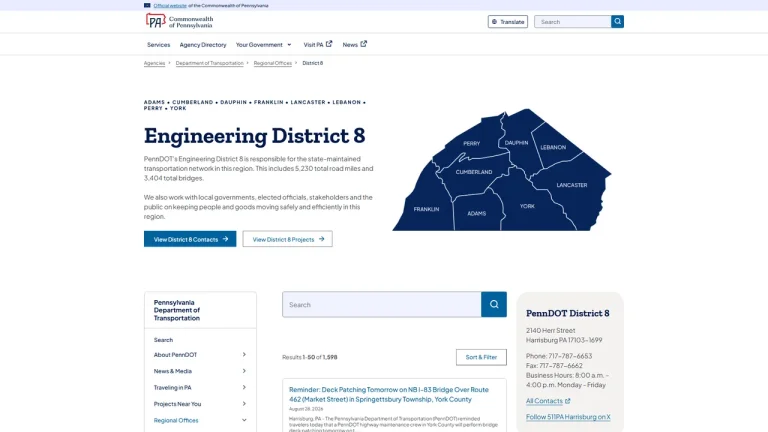
Task: Collapse the Regional Offices chevron
Action: (244, 420)
